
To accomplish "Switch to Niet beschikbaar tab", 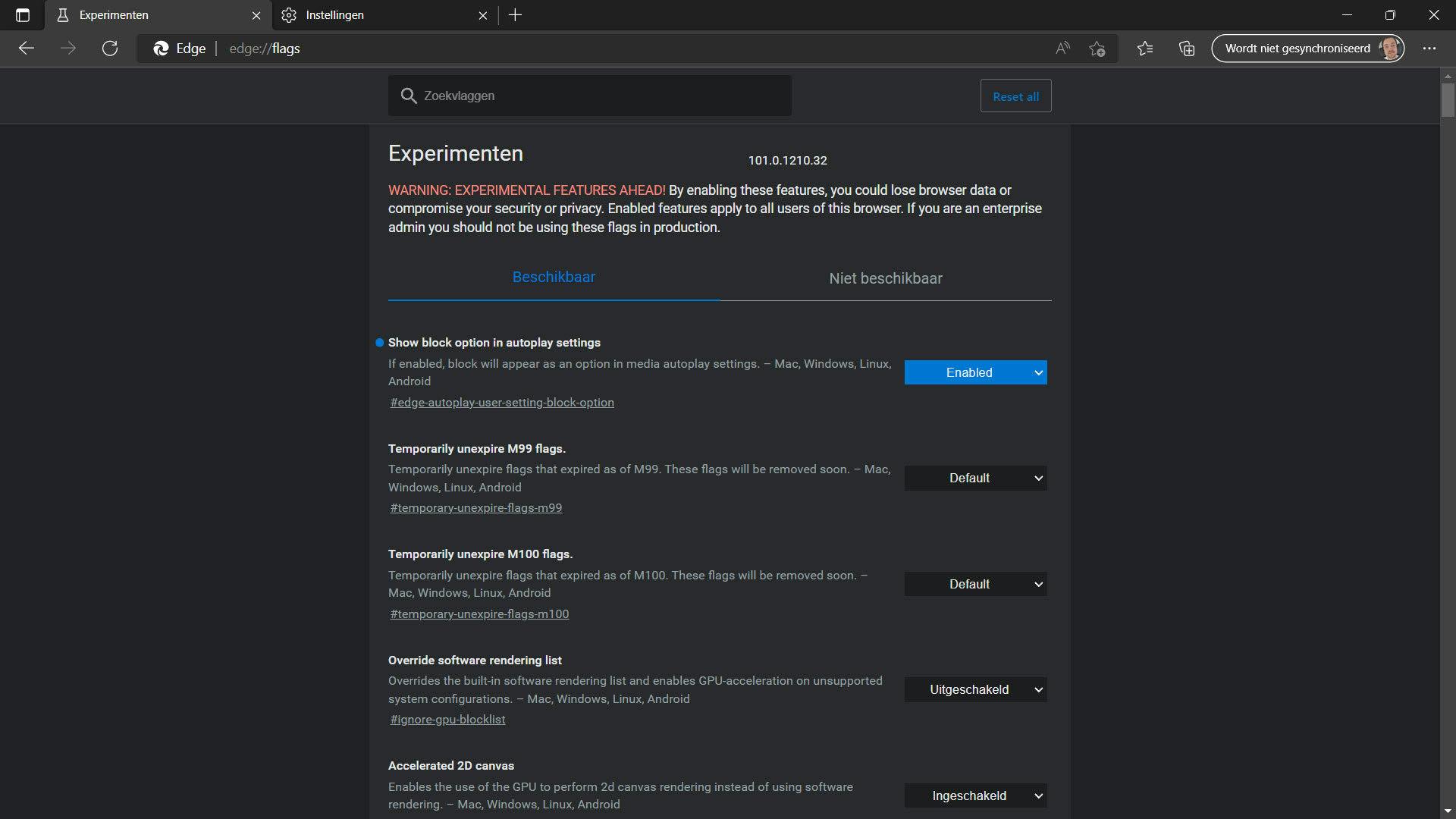I will pyautogui.click(x=885, y=278).
